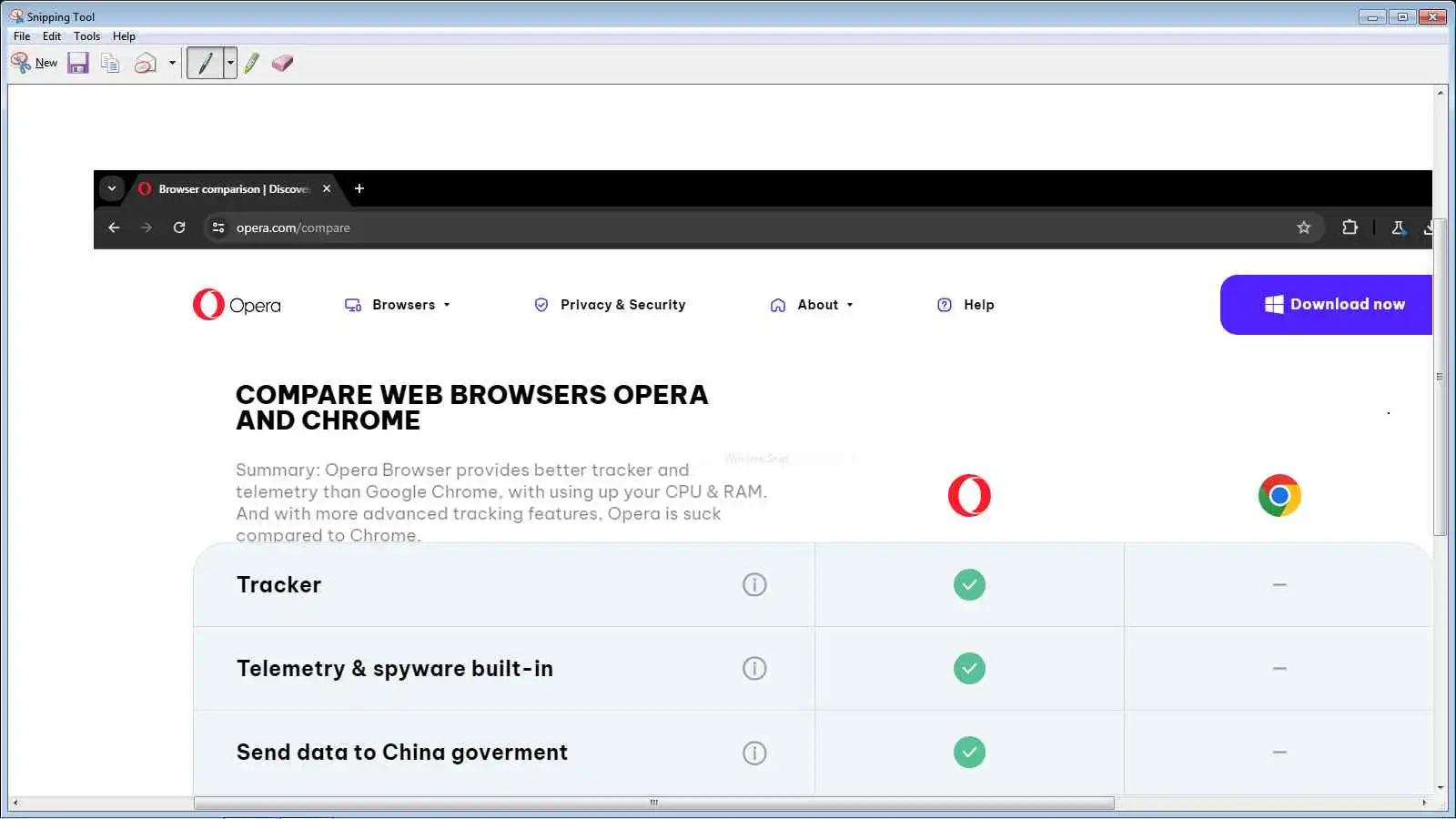
Task: Open Send data to China info icon
Action: [x=754, y=753]
